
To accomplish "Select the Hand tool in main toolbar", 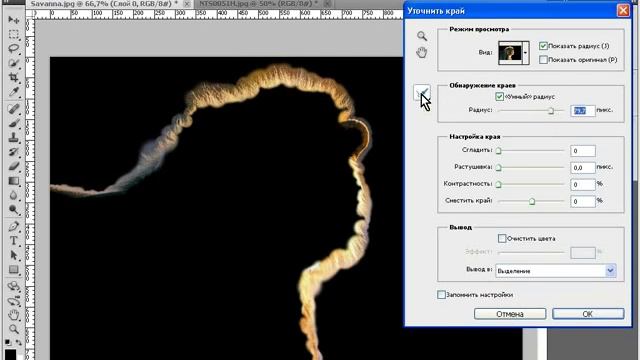I will tap(13, 315).
